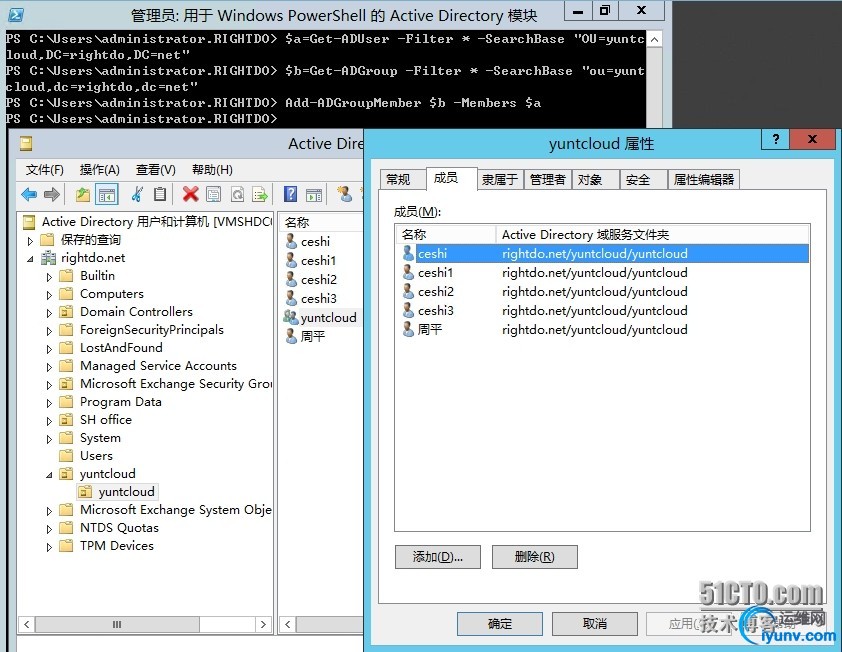Expand the TPM Devices node
This screenshot has width=842, height=652.
[x=49, y=547]
